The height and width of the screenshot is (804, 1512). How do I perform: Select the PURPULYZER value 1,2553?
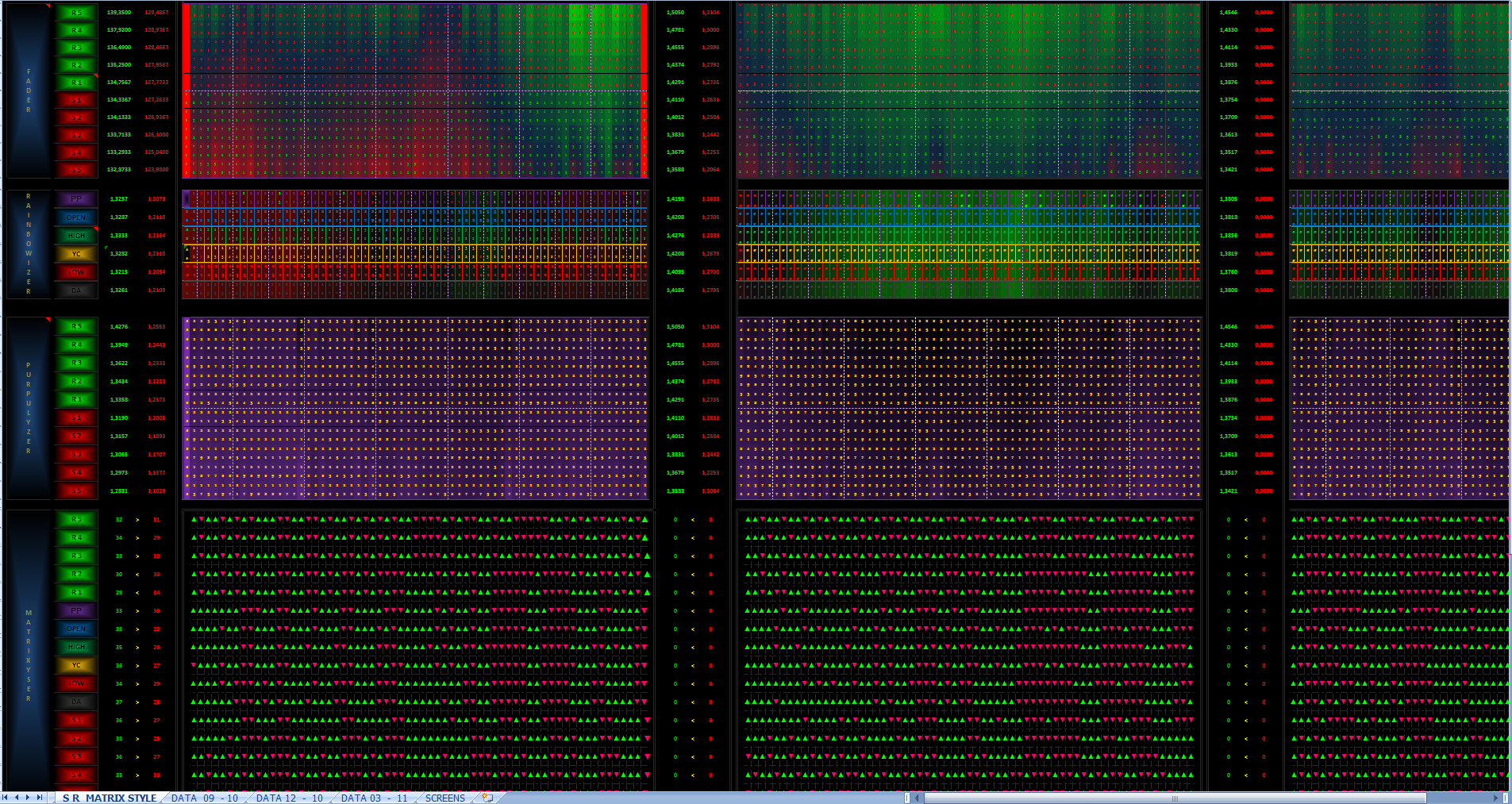click(x=156, y=327)
